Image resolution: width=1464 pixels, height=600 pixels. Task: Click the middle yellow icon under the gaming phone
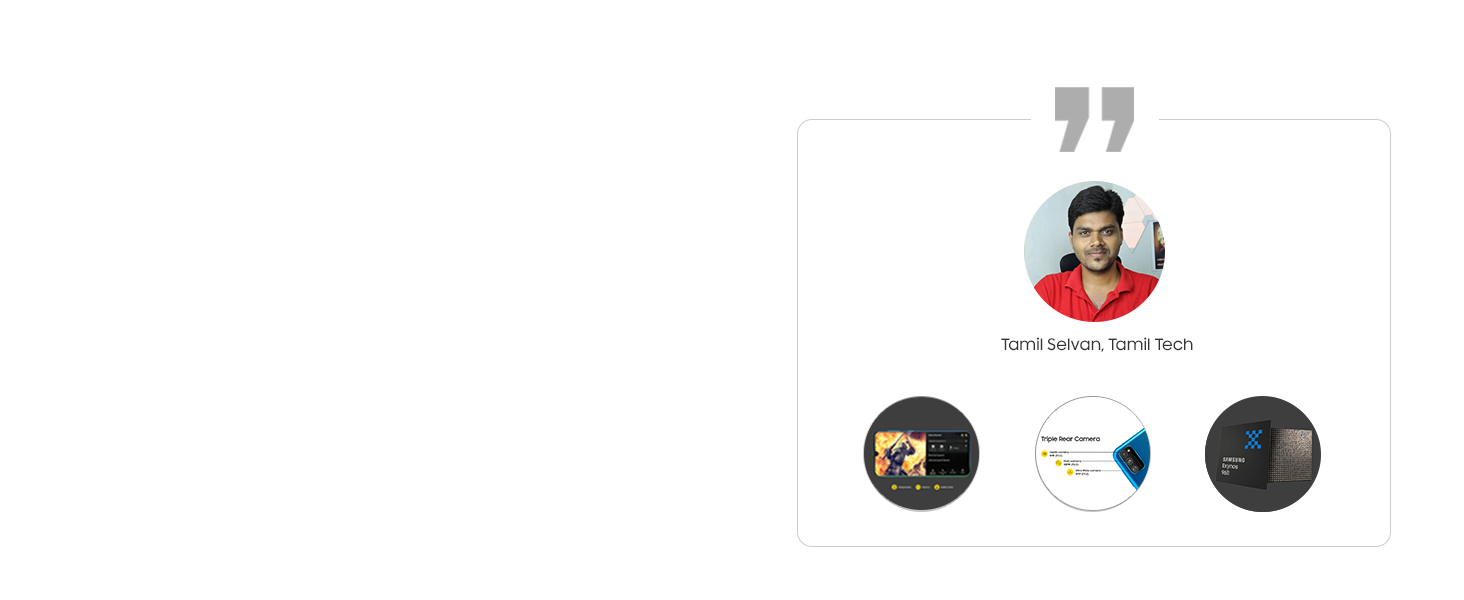click(918, 487)
